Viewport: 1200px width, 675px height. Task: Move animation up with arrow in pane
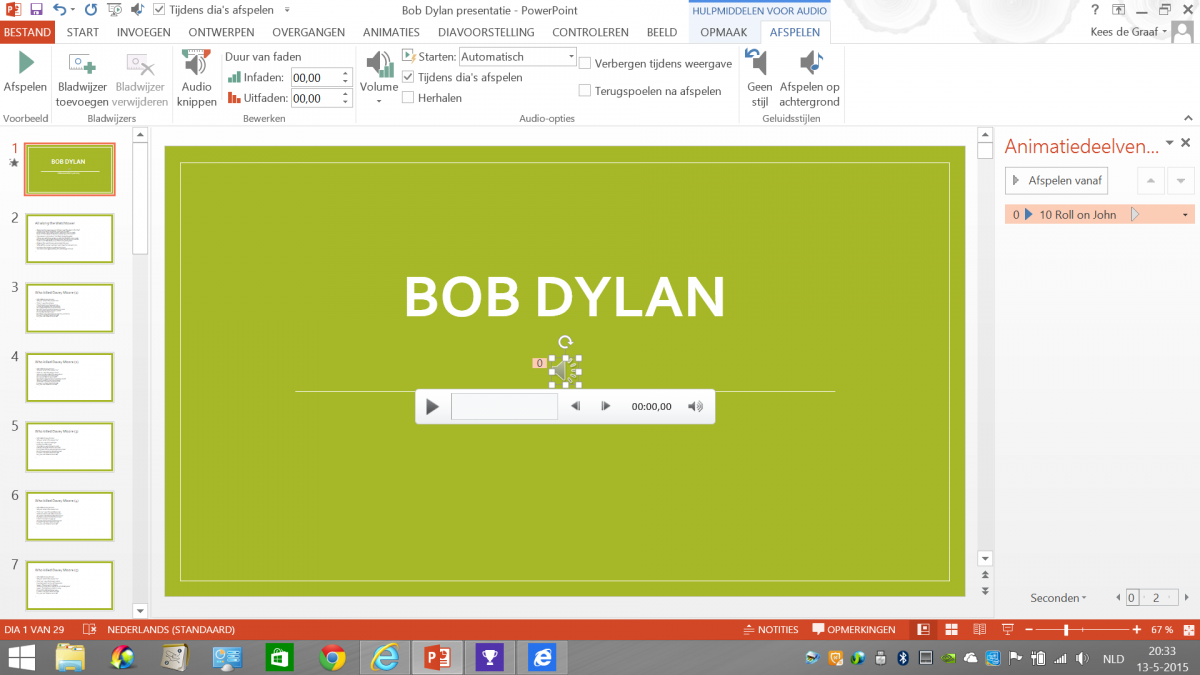(x=1151, y=181)
